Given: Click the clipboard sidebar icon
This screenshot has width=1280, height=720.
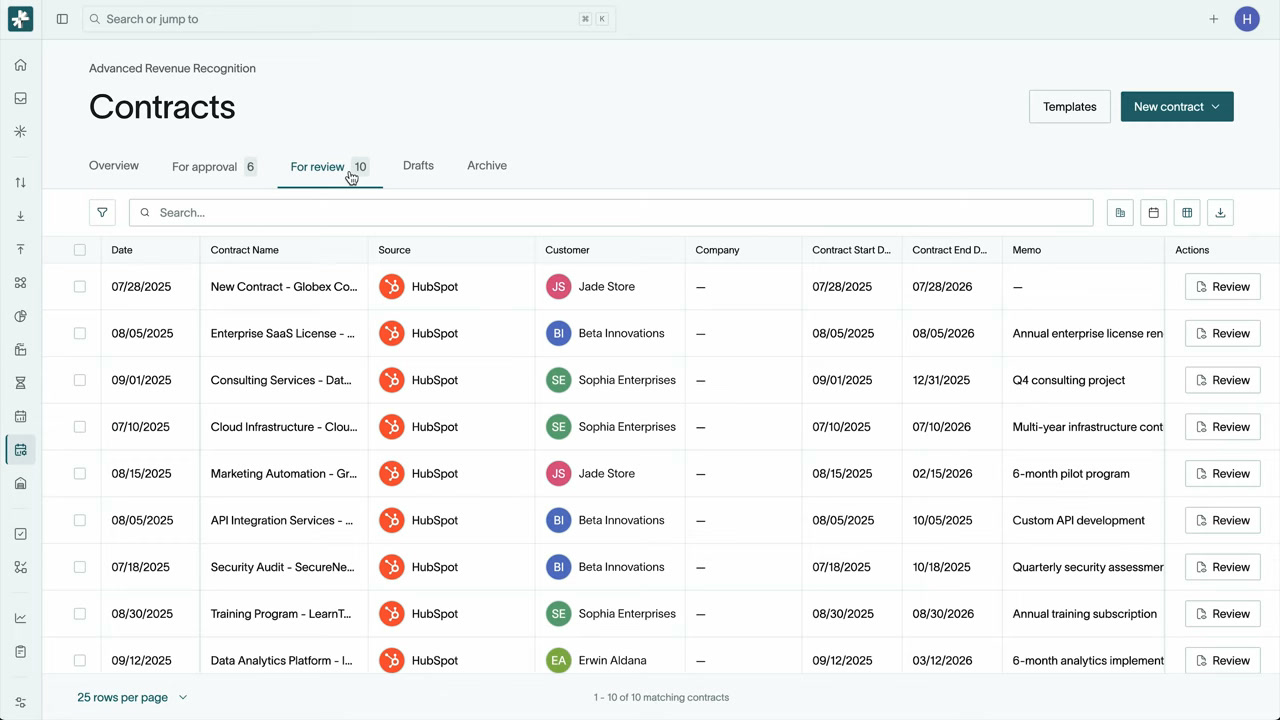Looking at the screenshot, I should point(20,651).
